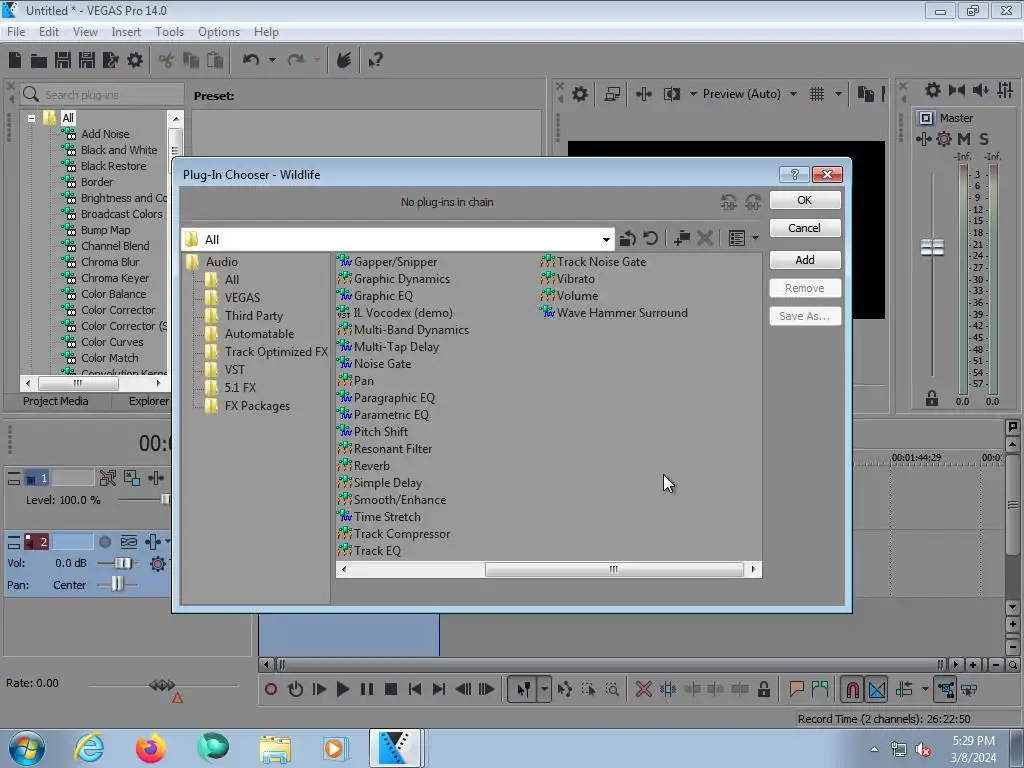Click Add button in Plug-In Chooser
This screenshot has height=768, width=1024.
point(805,260)
